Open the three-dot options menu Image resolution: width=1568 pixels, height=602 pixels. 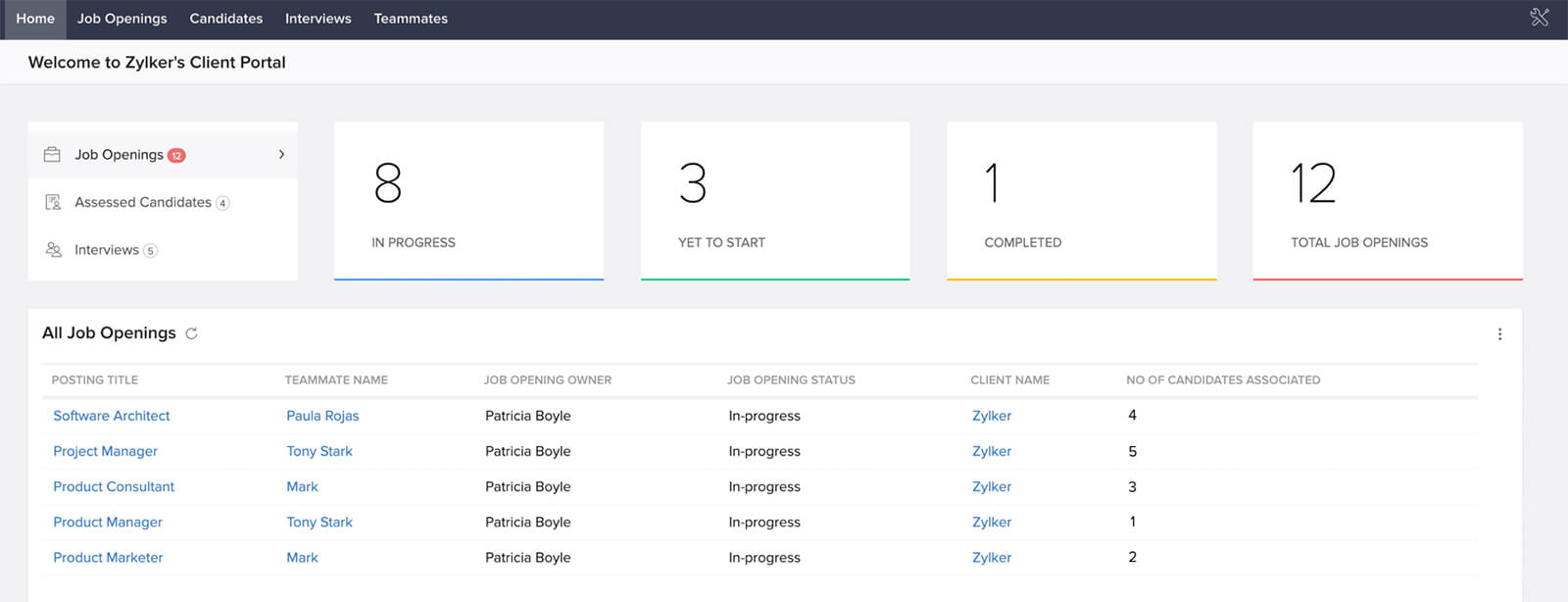pyautogui.click(x=1499, y=334)
